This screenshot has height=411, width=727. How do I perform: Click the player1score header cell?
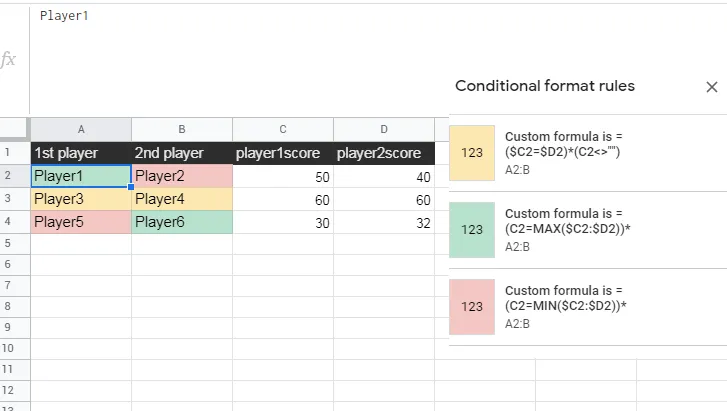coord(283,153)
